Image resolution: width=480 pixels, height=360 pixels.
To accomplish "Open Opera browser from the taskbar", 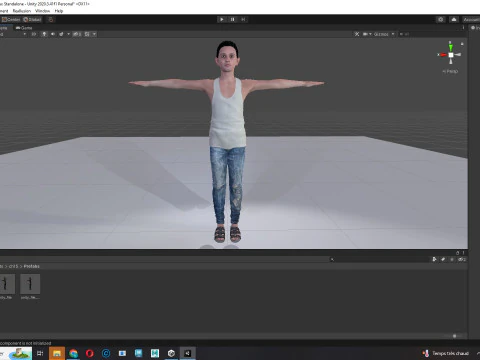I will click(x=90, y=353).
